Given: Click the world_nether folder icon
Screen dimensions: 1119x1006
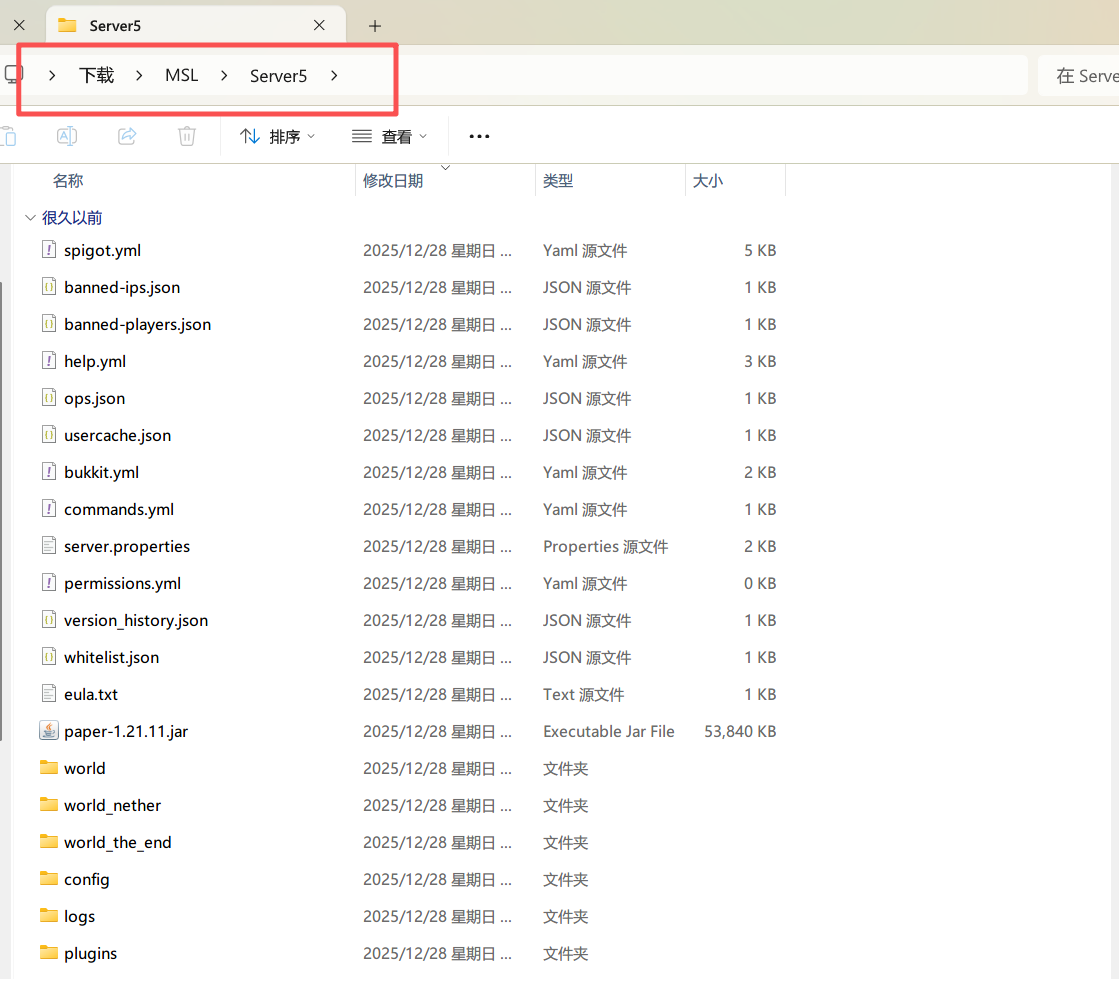Looking at the screenshot, I should point(49,805).
